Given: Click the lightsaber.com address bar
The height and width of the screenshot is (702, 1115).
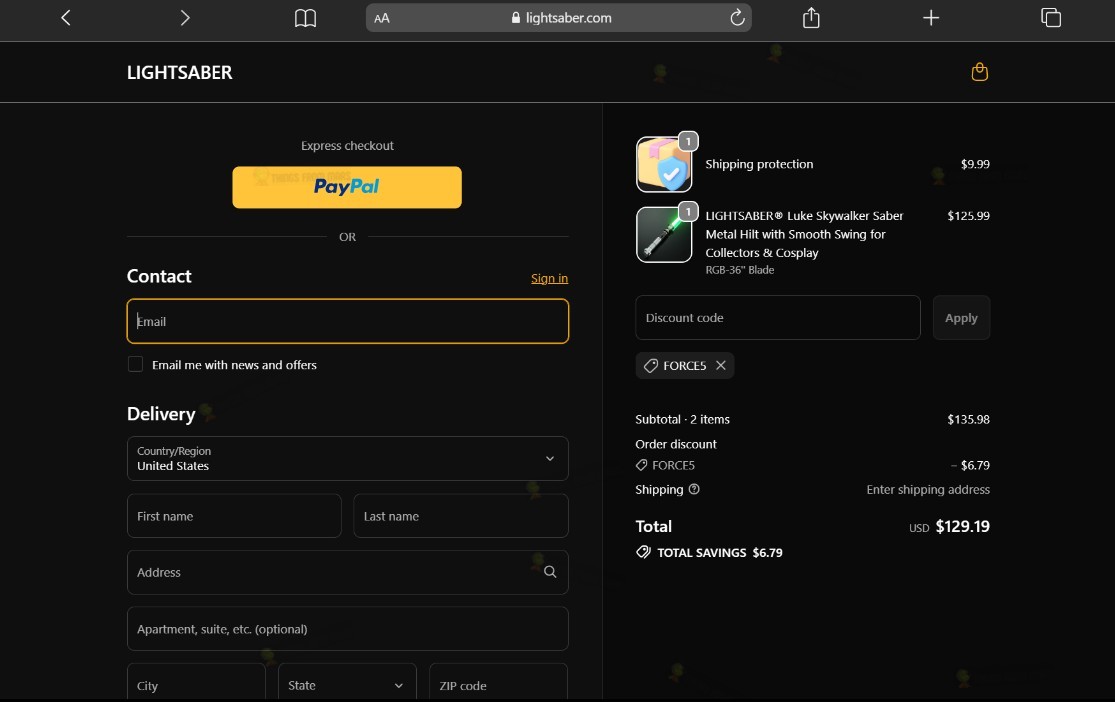Looking at the screenshot, I should [558, 18].
